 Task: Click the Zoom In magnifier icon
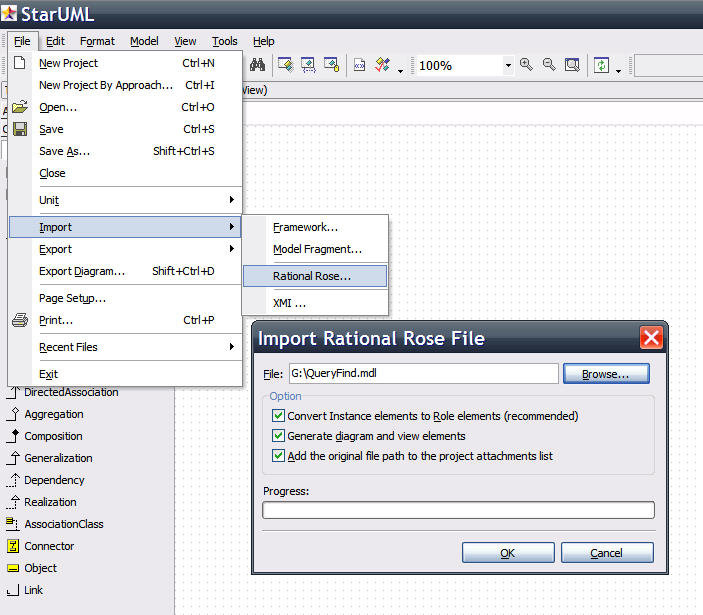[x=529, y=65]
